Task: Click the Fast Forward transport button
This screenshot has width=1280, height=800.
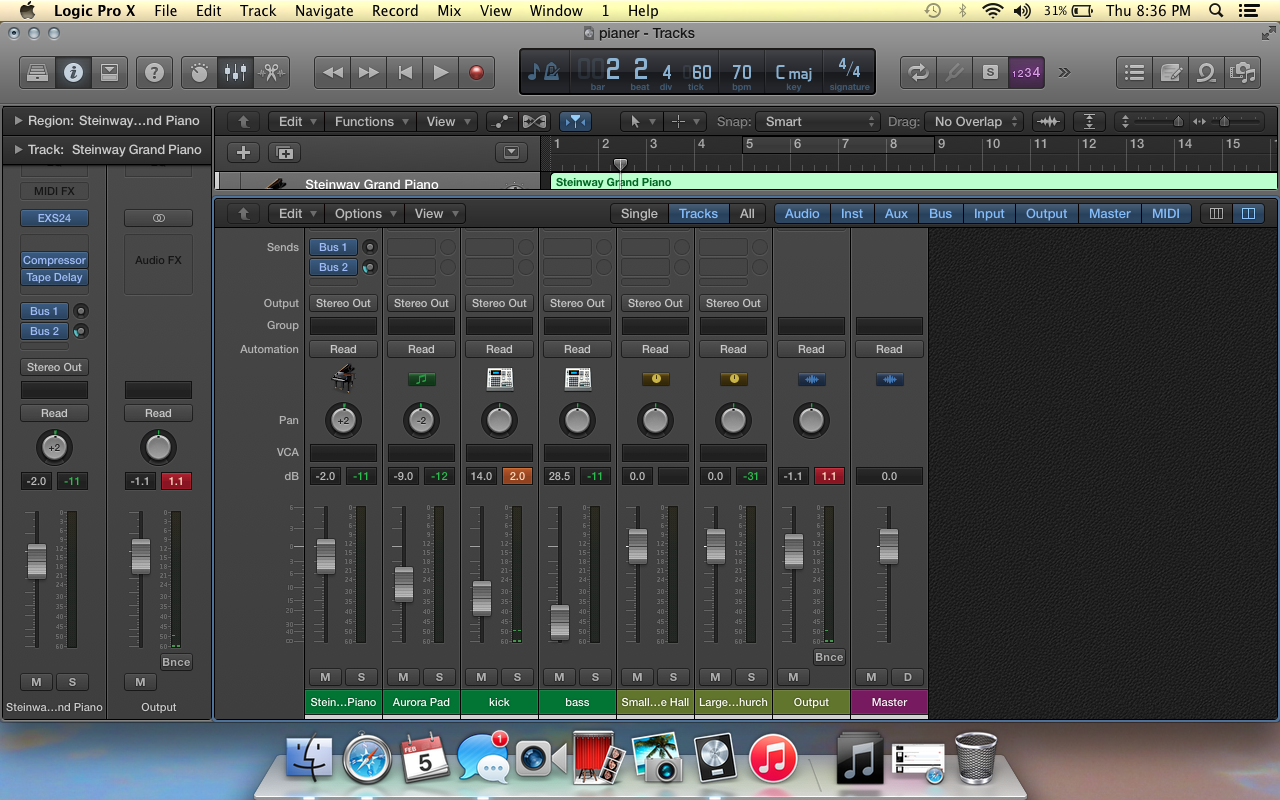Action: tap(369, 72)
